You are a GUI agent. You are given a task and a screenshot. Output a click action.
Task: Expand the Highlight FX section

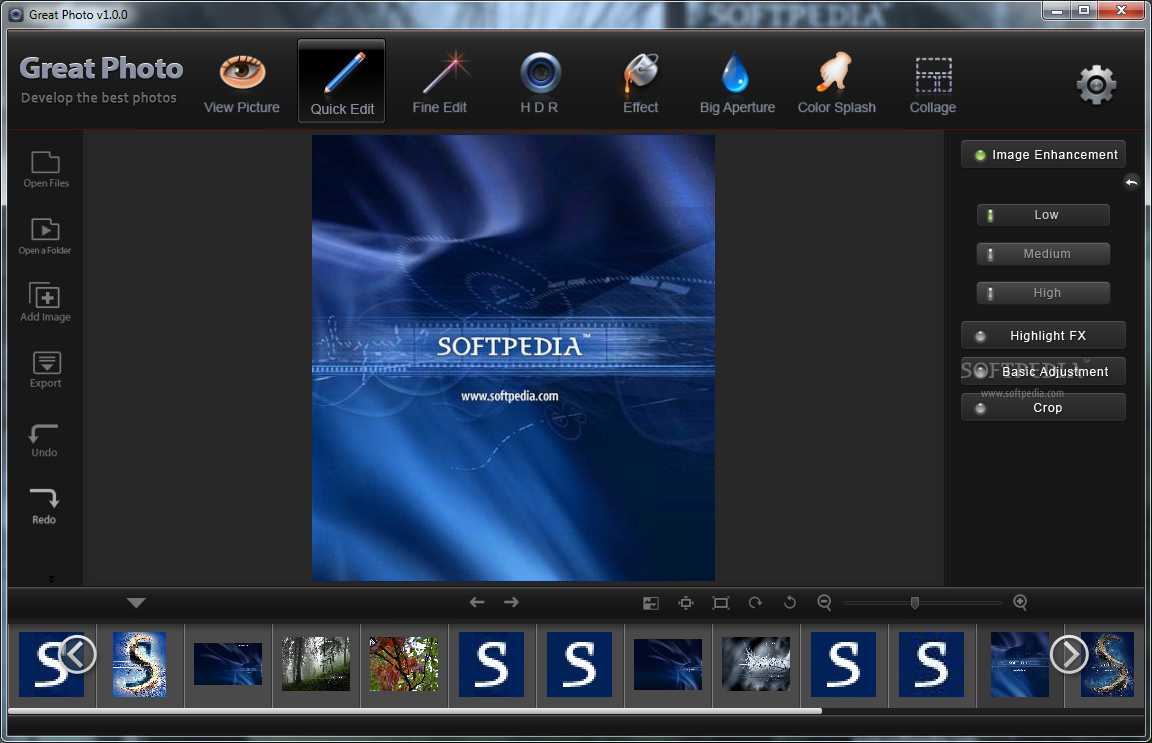(x=1043, y=335)
